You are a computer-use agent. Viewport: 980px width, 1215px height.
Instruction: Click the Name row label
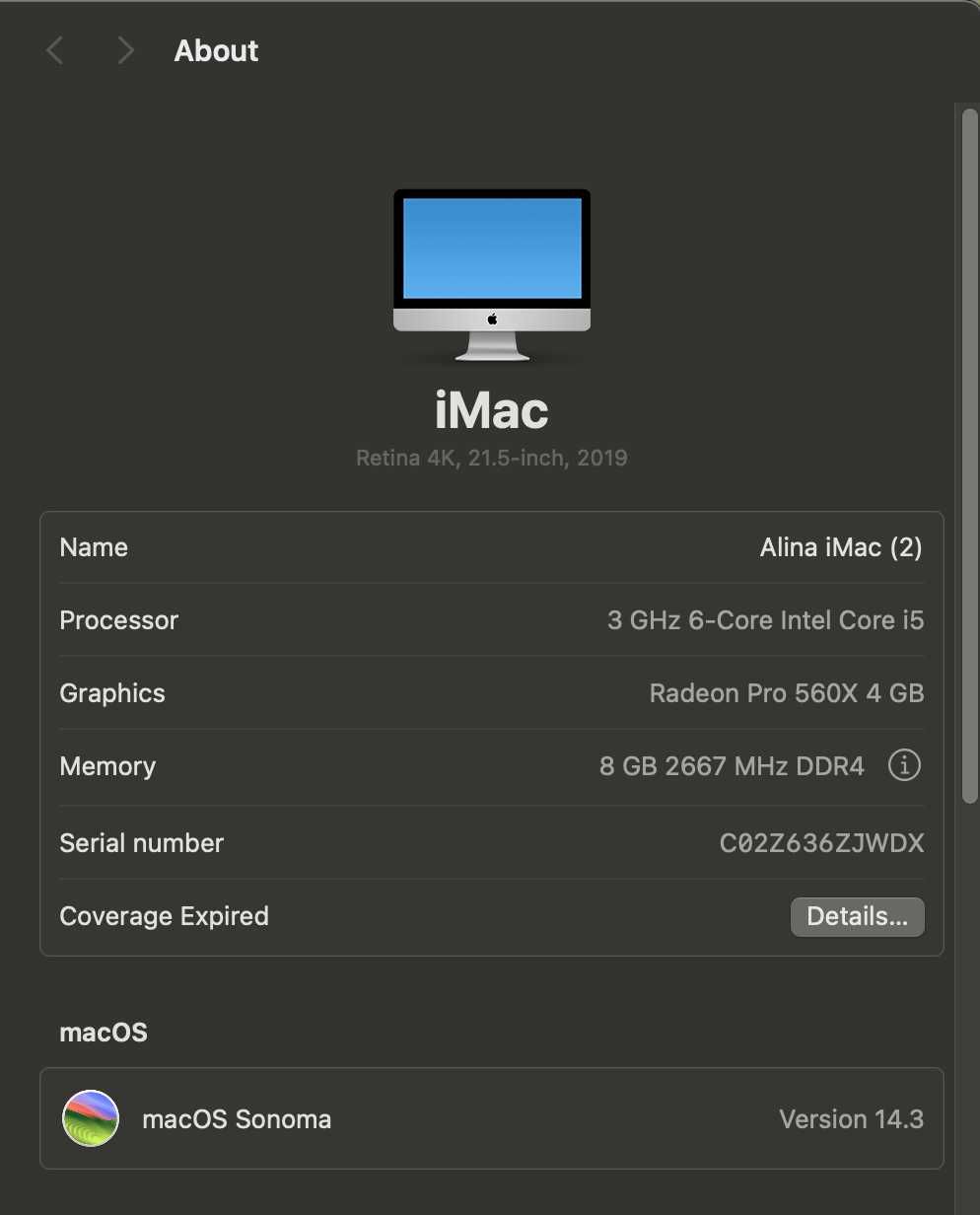click(94, 547)
